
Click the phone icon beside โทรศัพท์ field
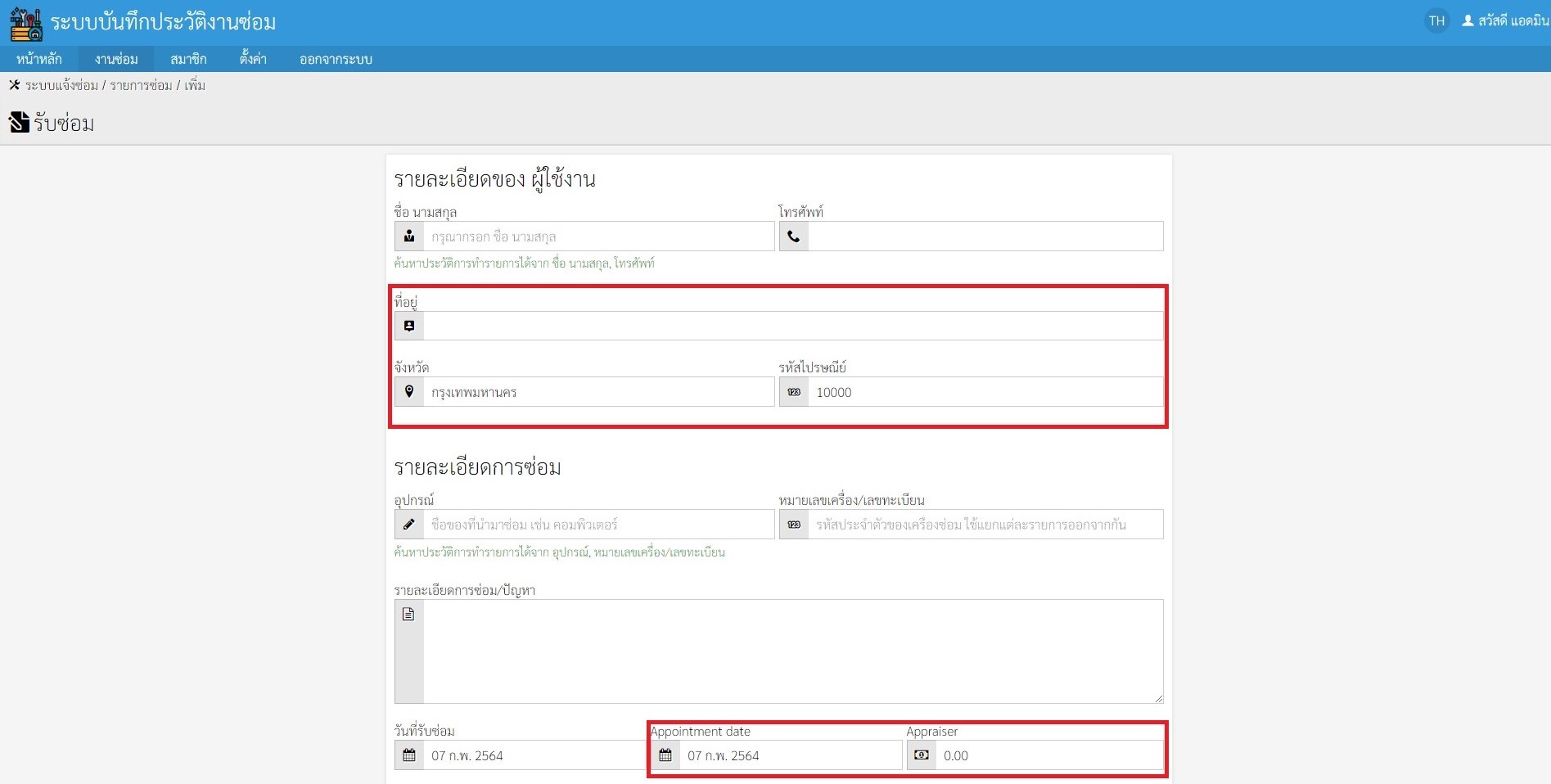point(794,237)
